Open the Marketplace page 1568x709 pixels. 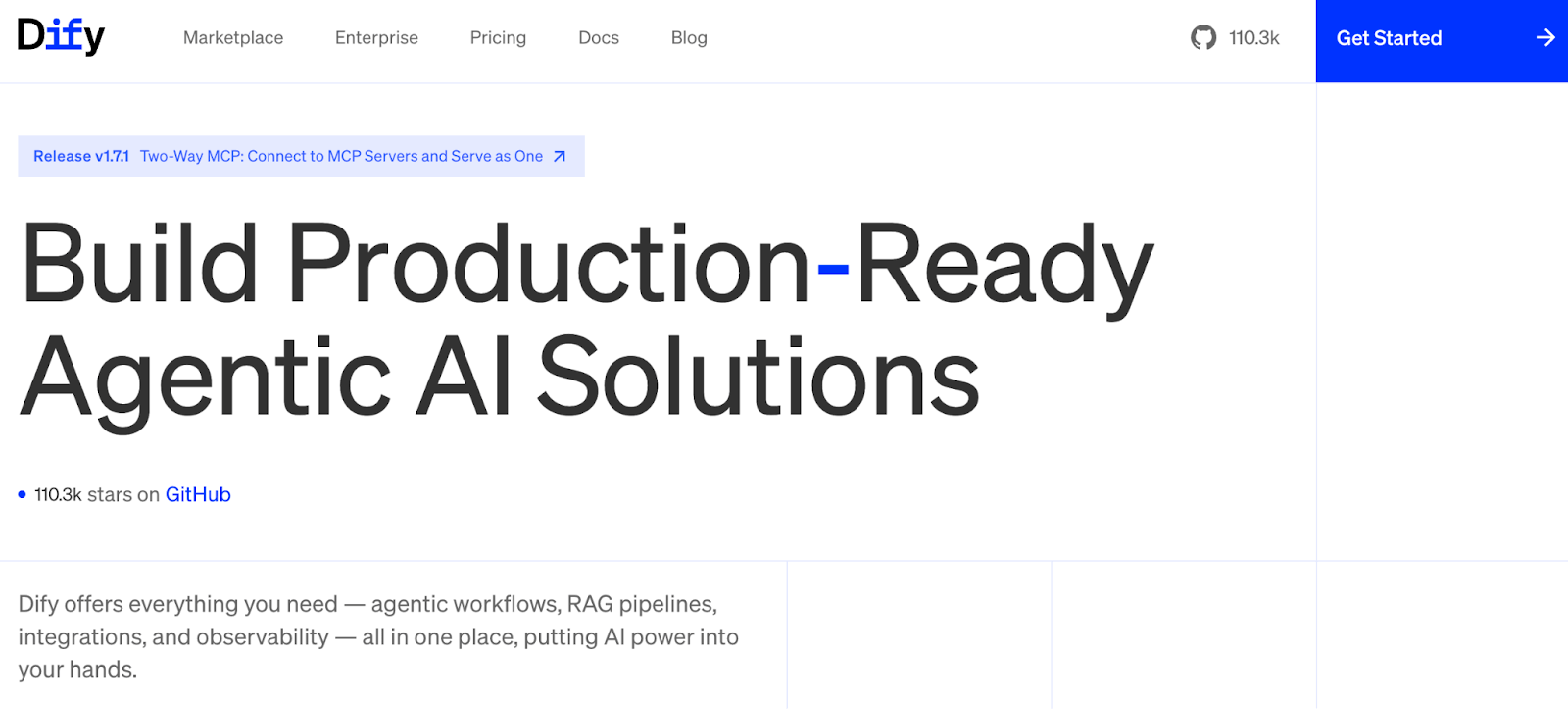[233, 38]
